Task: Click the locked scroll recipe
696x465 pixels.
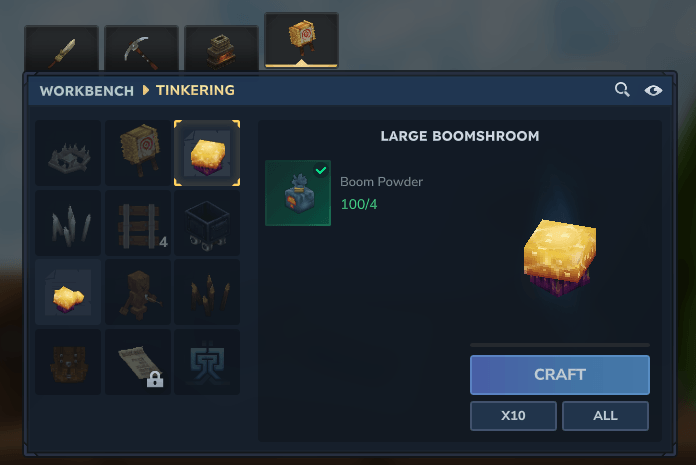Action: tap(138, 362)
